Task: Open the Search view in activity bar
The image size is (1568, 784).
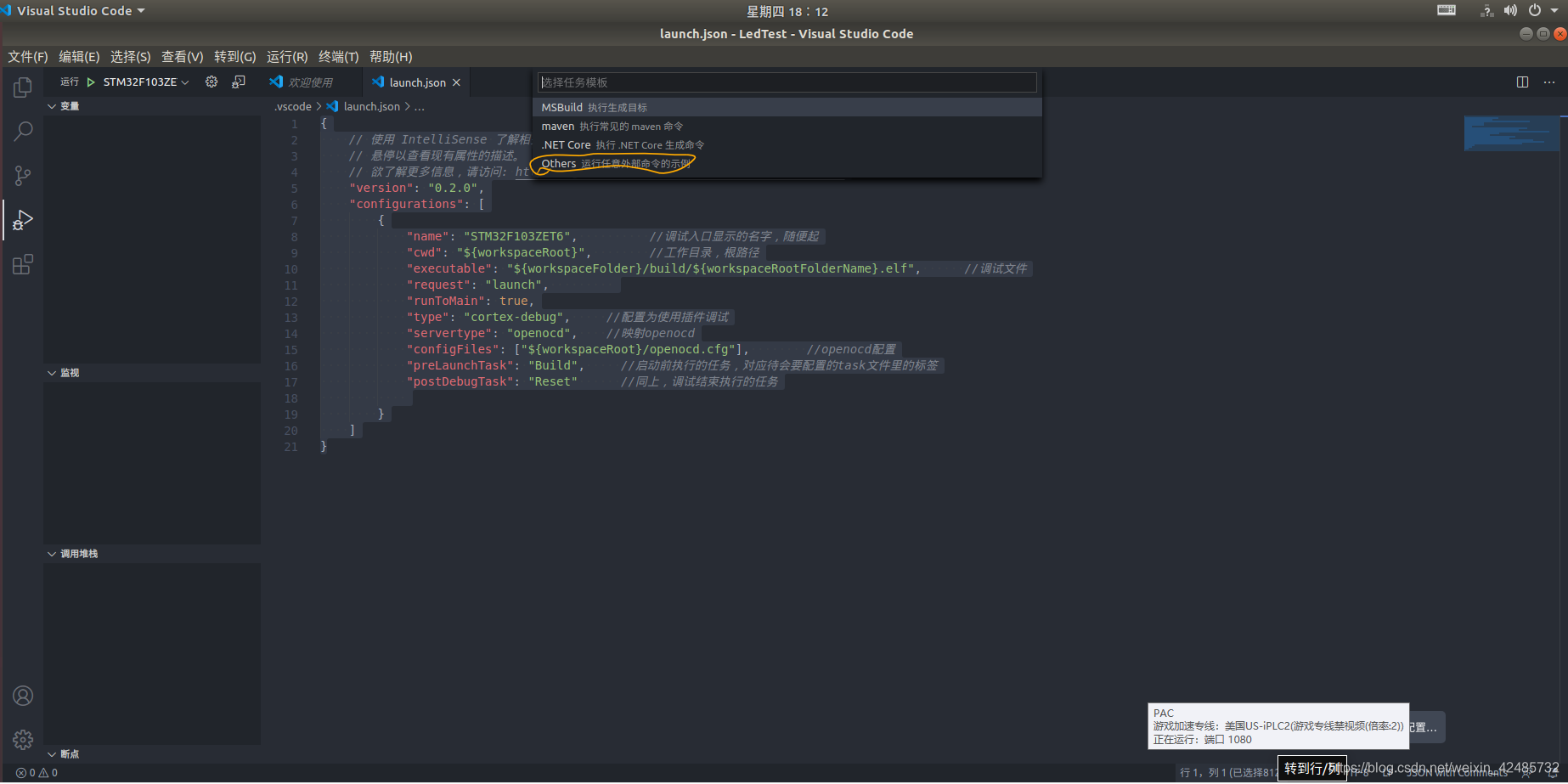Action: pyautogui.click(x=23, y=132)
